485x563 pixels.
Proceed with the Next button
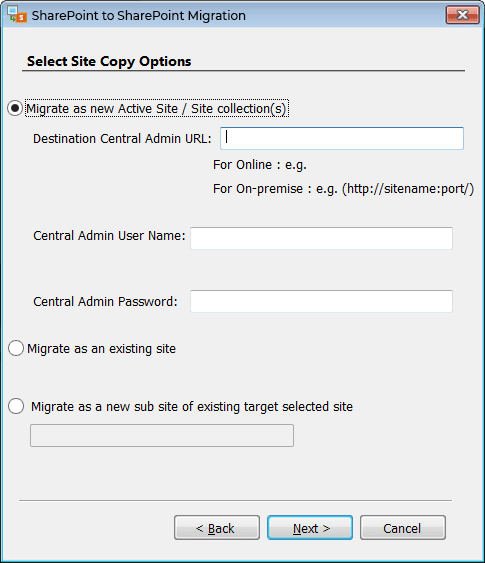(x=310, y=528)
